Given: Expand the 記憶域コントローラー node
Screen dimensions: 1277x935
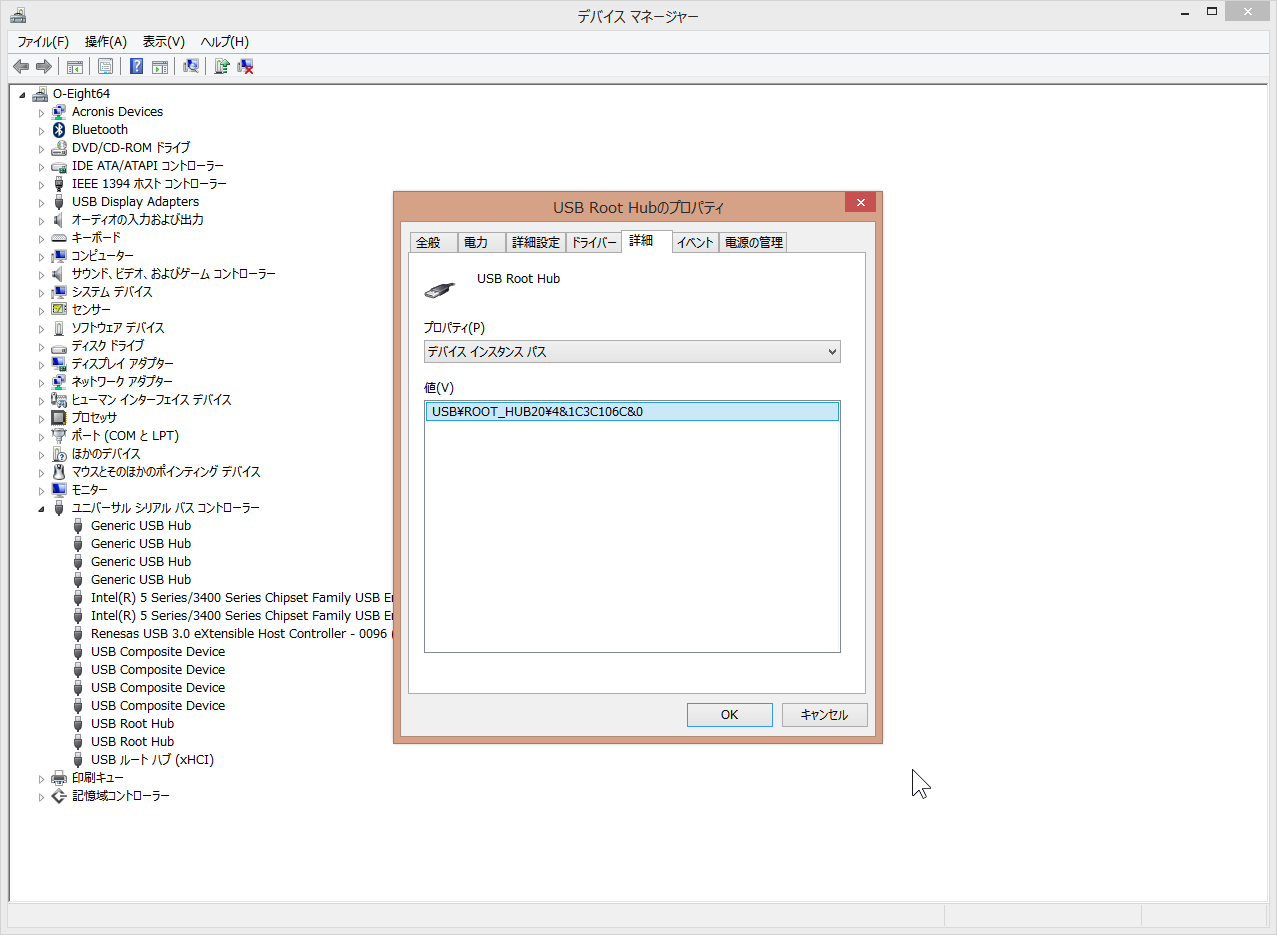Looking at the screenshot, I should coord(42,797).
